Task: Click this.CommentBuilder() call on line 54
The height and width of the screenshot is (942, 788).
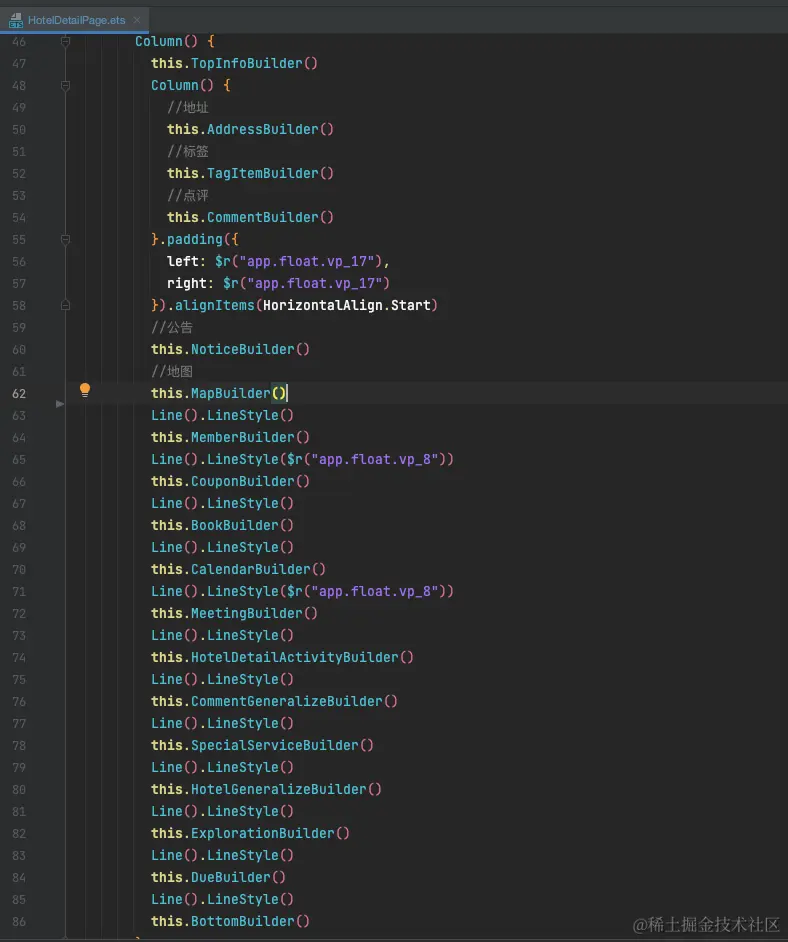Action: click(x=250, y=217)
